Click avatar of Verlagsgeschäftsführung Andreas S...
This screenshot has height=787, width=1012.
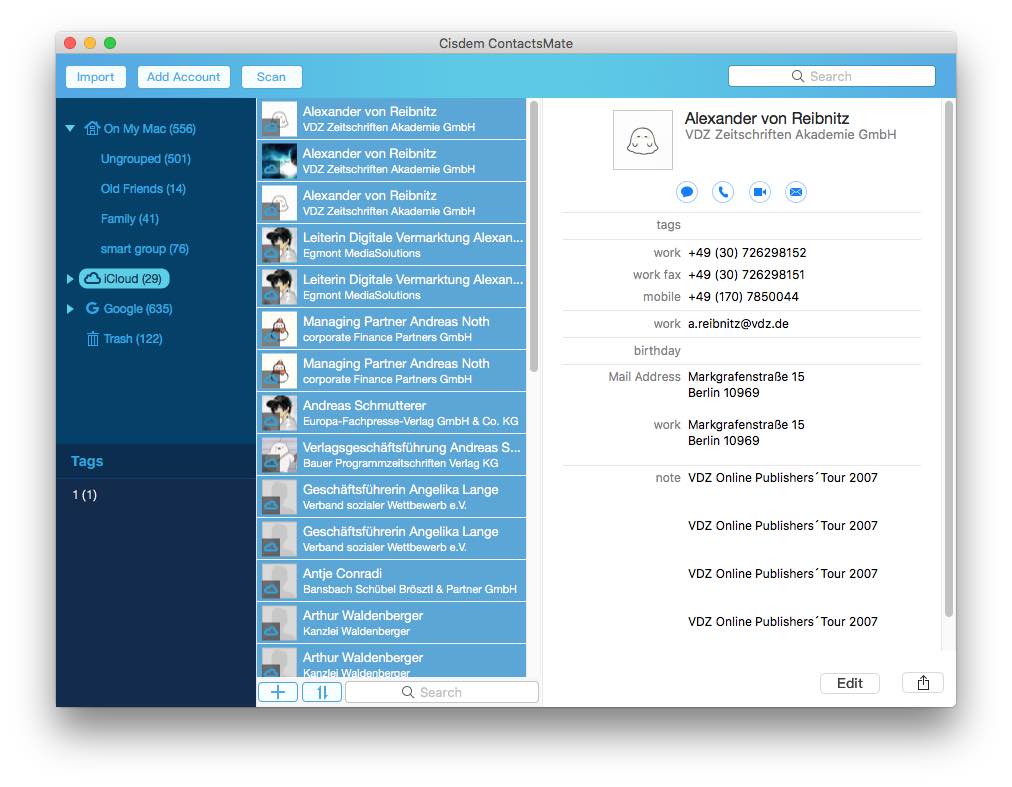[279, 455]
